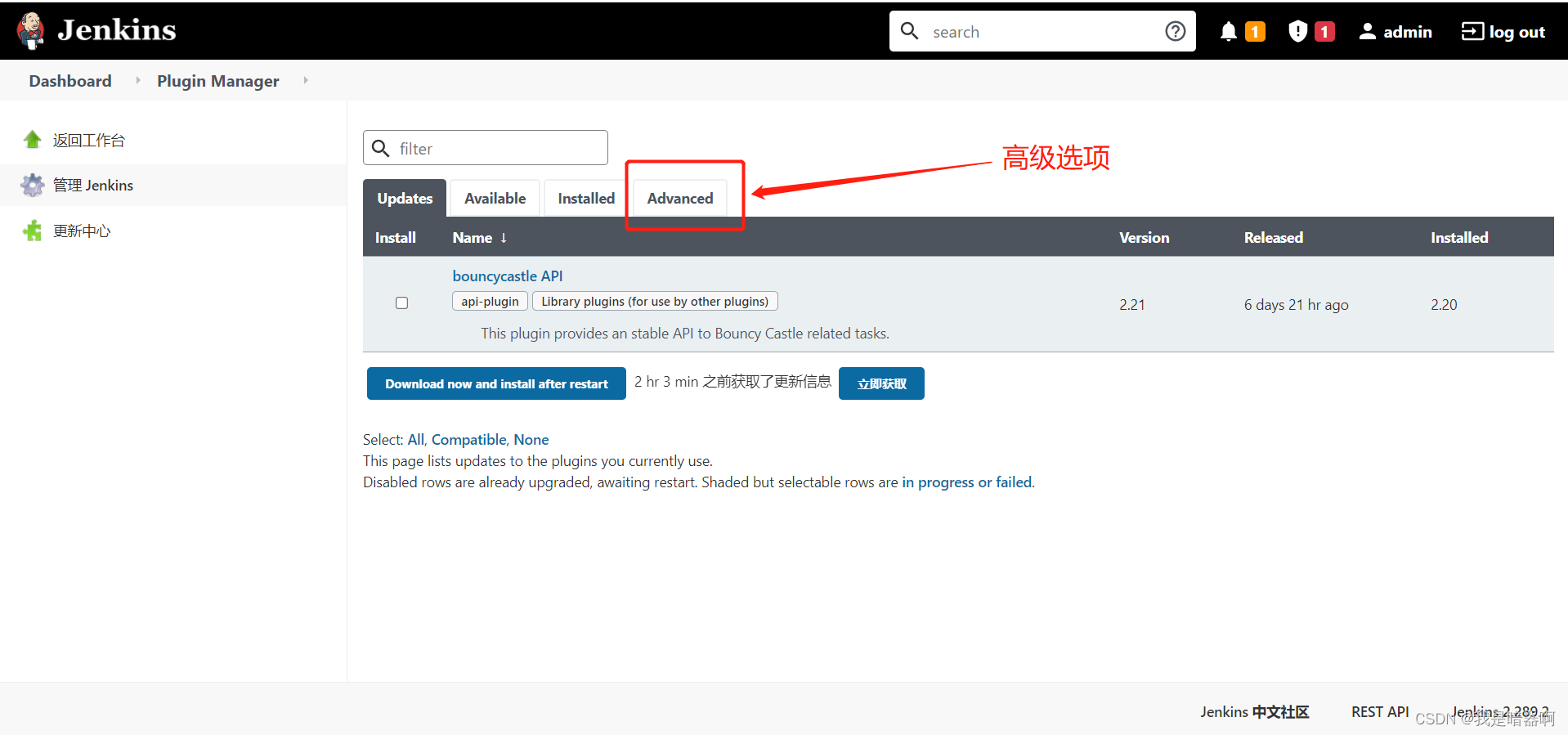Click the orange notification count badge
Screen dimensions: 1568x735
click(x=1255, y=31)
